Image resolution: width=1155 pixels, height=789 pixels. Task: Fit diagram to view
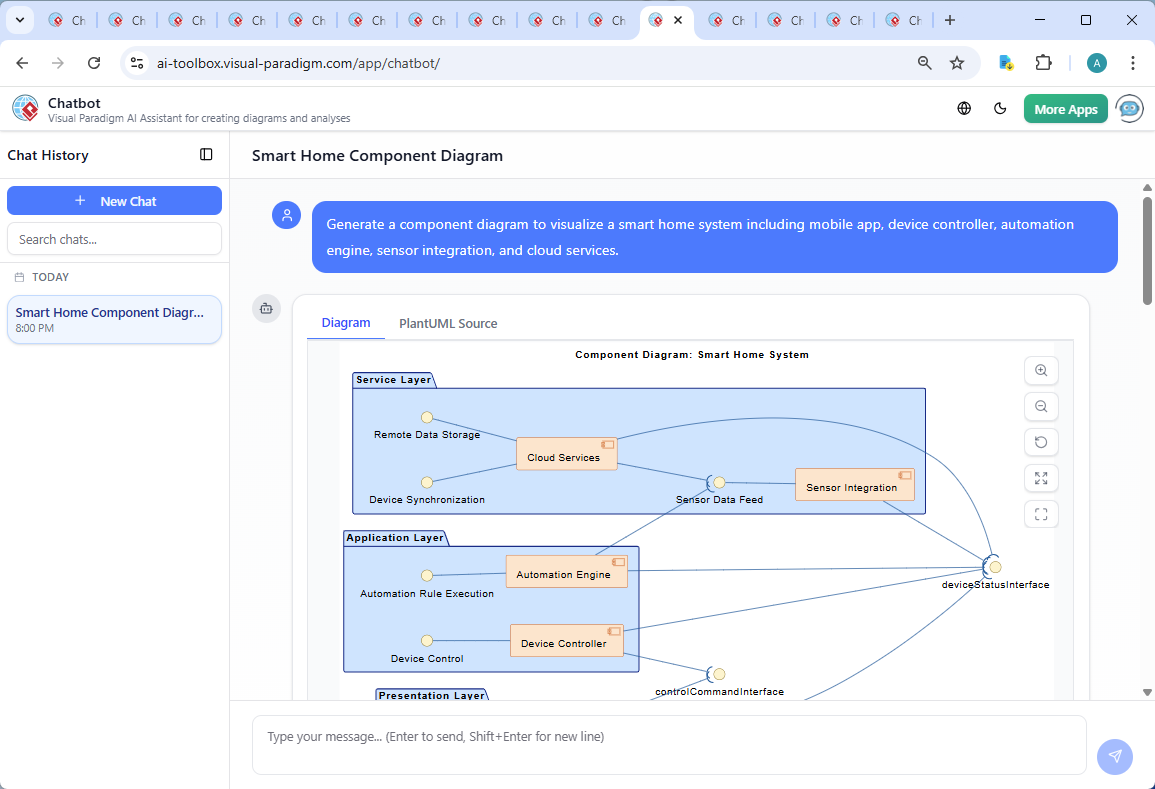tap(1041, 479)
